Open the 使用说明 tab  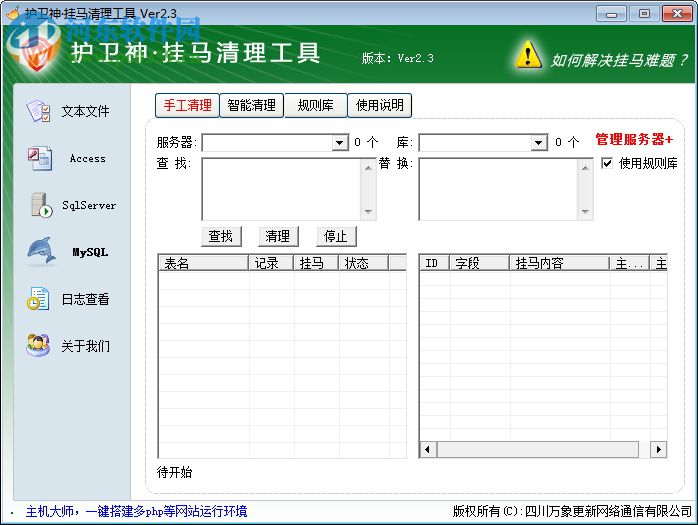coord(380,106)
